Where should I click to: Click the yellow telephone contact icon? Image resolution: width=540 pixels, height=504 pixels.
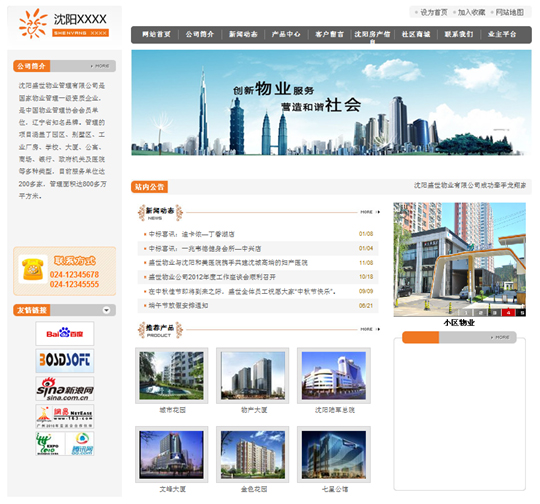click(33, 269)
